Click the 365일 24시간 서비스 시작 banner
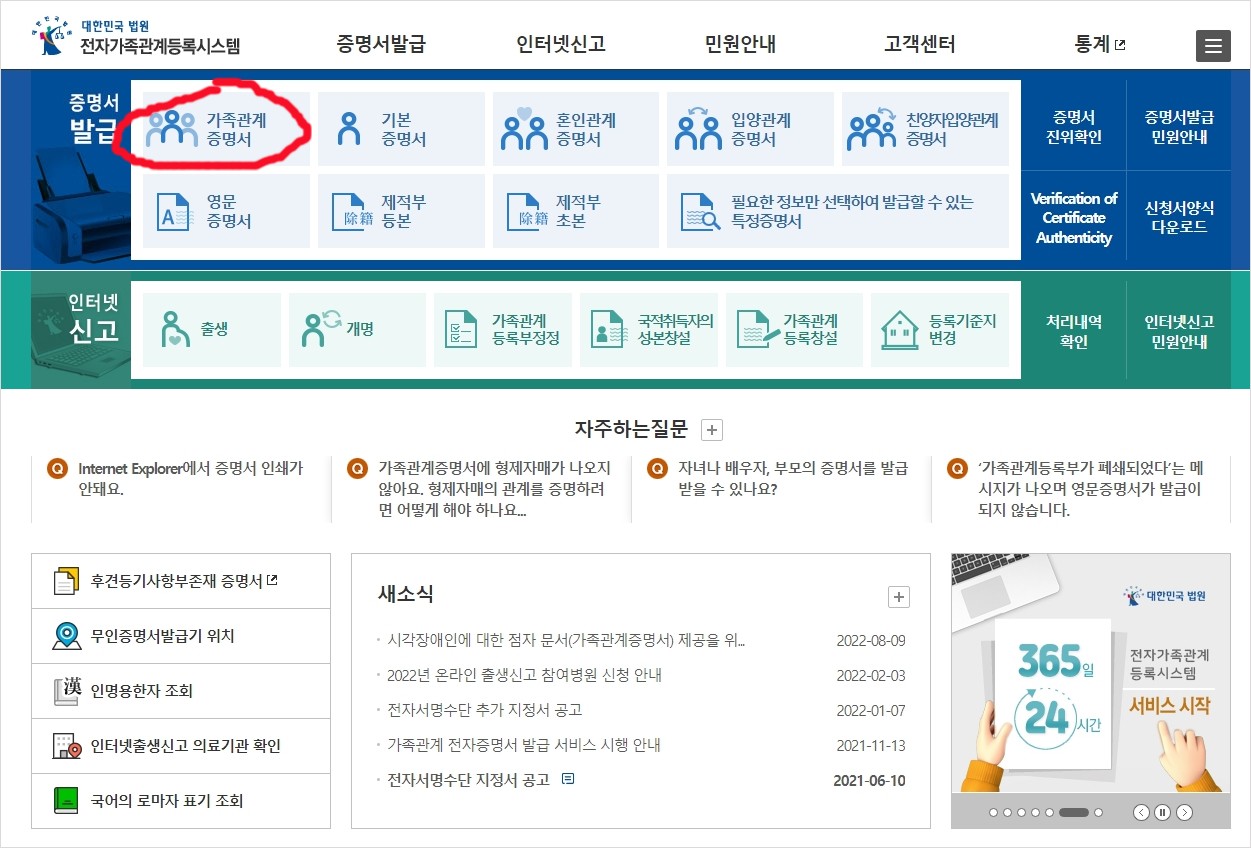This screenshot has height=848, width=1251. [1091, 675]
